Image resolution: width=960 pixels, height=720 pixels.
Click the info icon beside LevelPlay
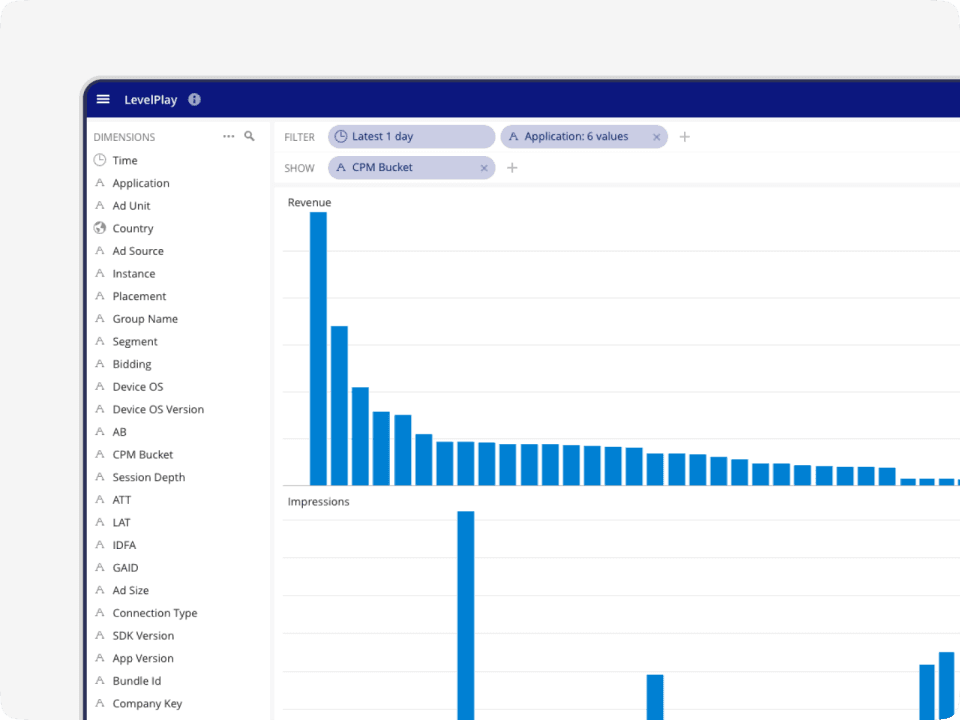(x=194, y=99)
